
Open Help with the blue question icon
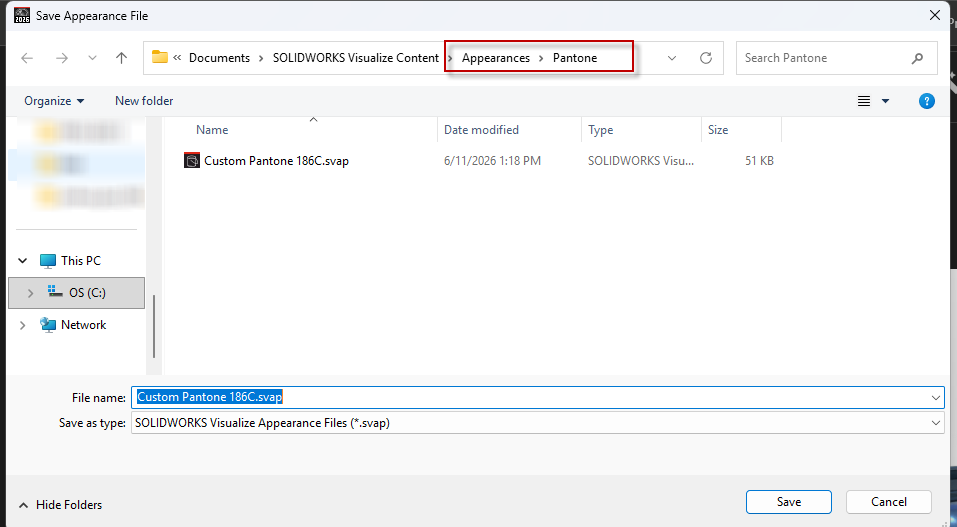926,101
